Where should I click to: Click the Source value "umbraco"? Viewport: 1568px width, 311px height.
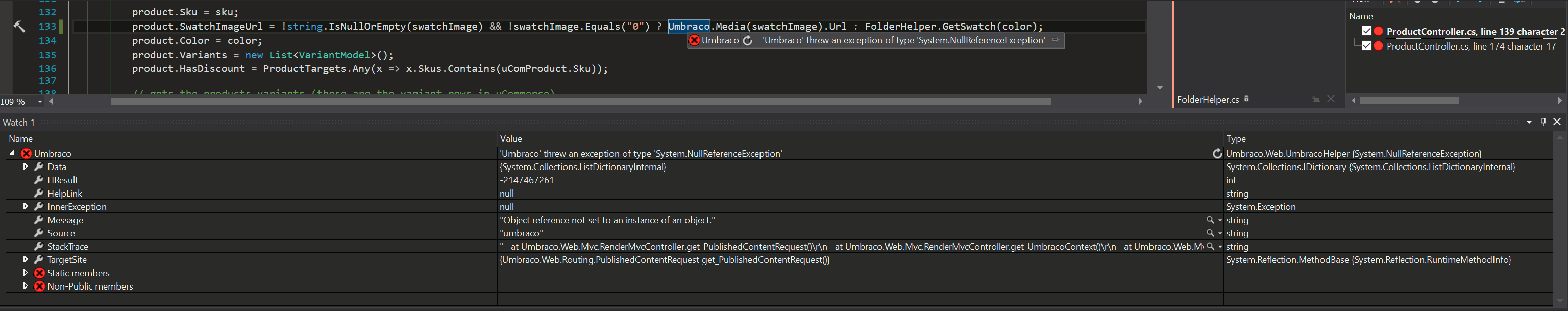(521, 233)
